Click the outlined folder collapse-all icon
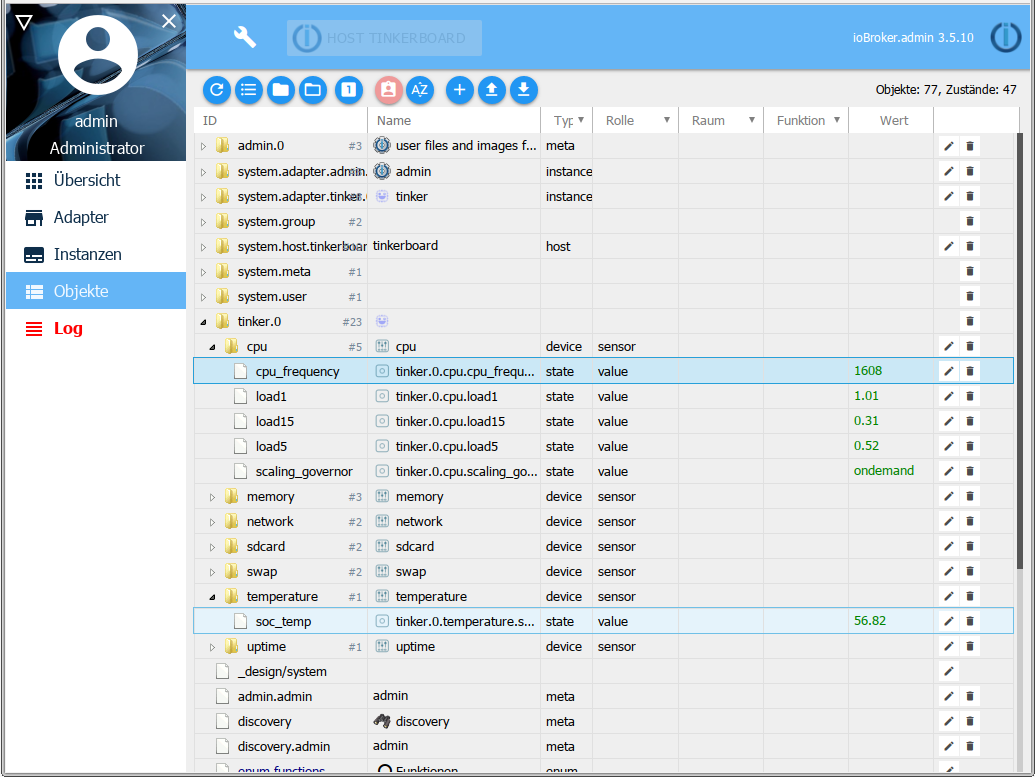 coord(313,90)
